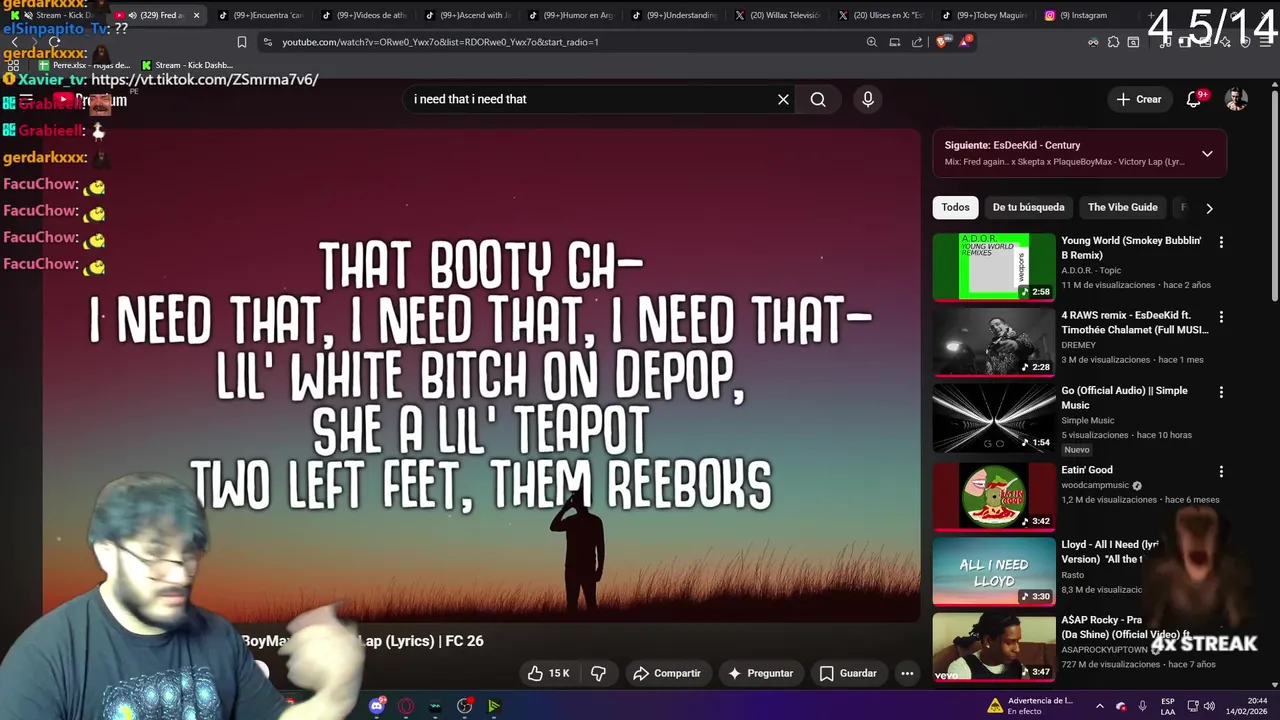The height and width of the screenshot is (720, 1280).
Task: Switch to the Willax Televisión X tab
Action: pyautogui.click(x=779, y=15)
